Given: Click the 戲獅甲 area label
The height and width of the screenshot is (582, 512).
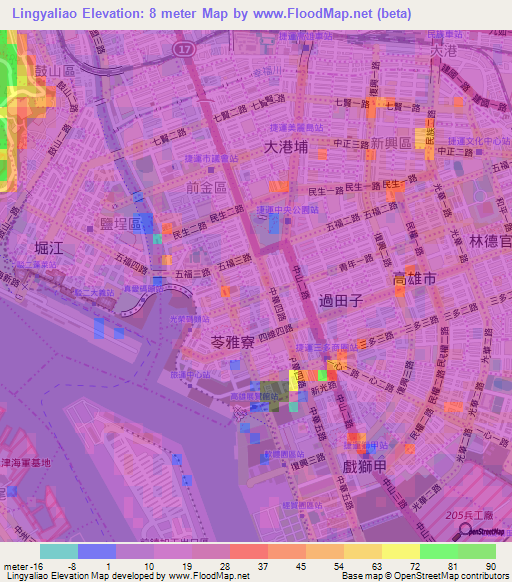Looking at the screenshot, I should pyautogui.click(x=364, y=467).
